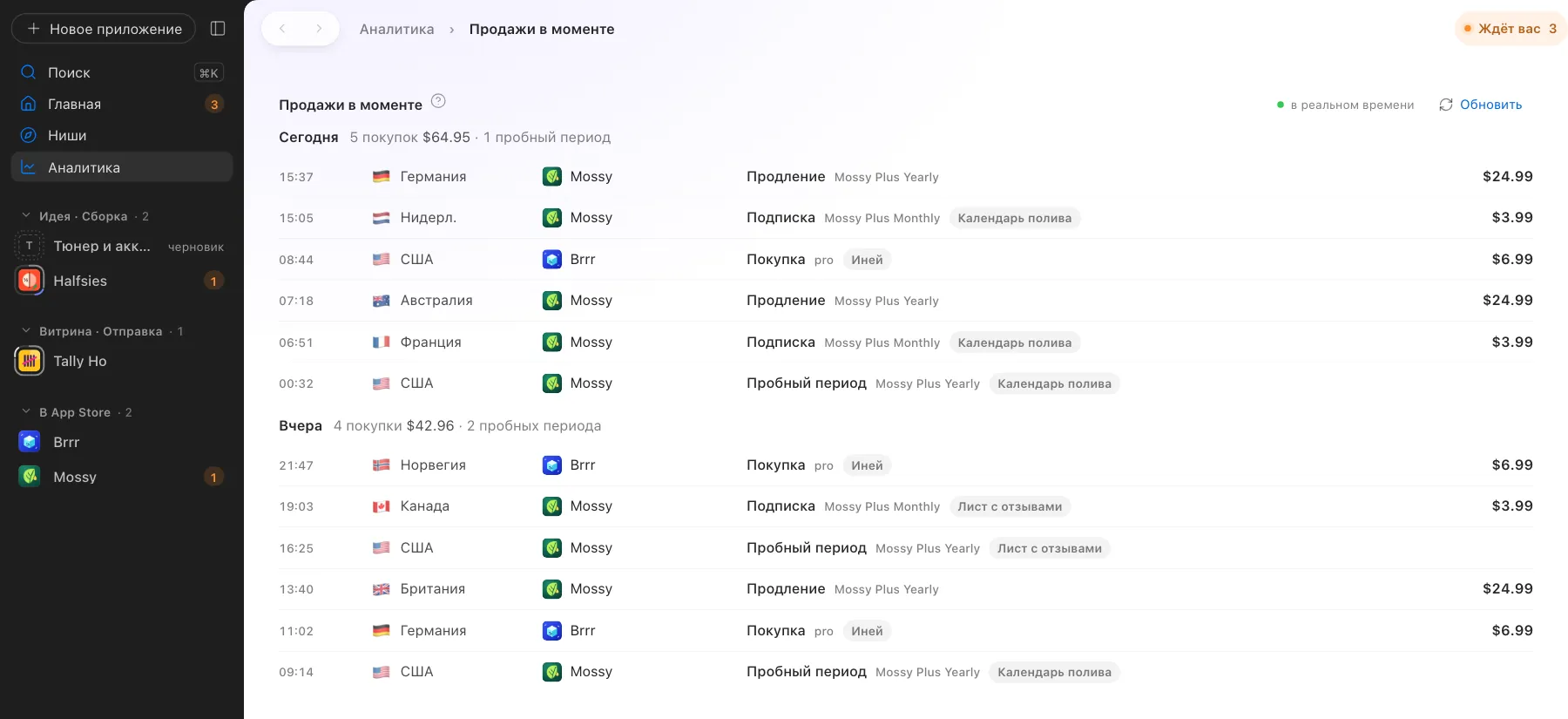The image size is (1568, 719).
Task: Open the Tally Ho app icon
Action: 30,361
